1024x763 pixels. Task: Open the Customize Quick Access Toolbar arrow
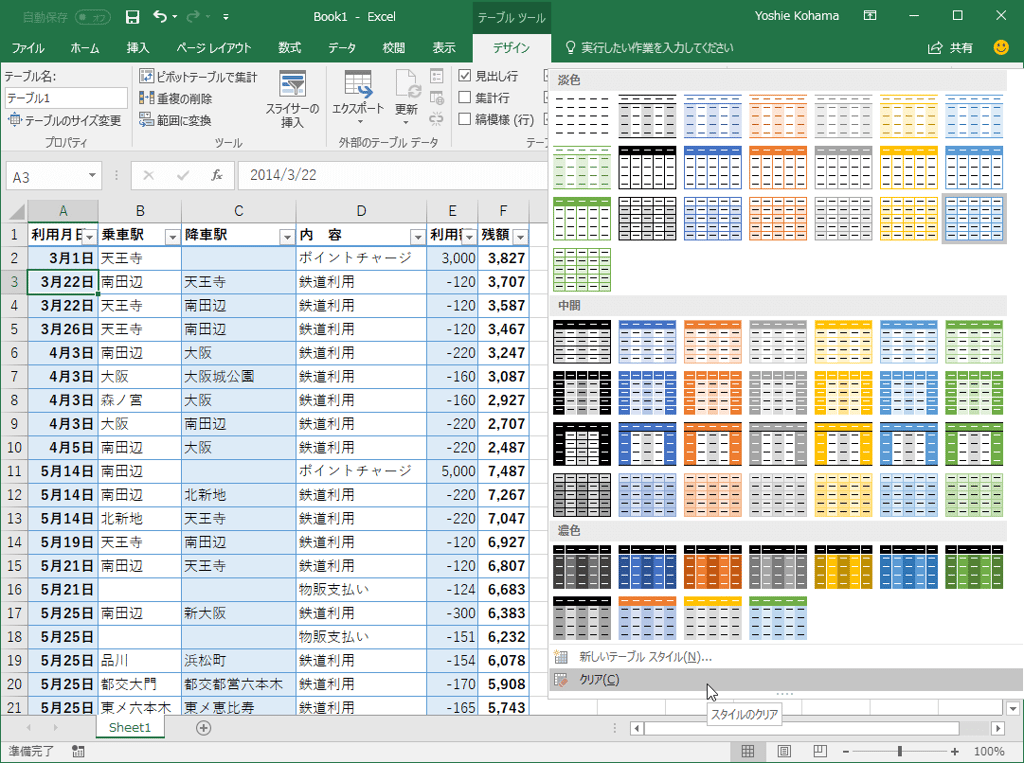coord(225,17)
